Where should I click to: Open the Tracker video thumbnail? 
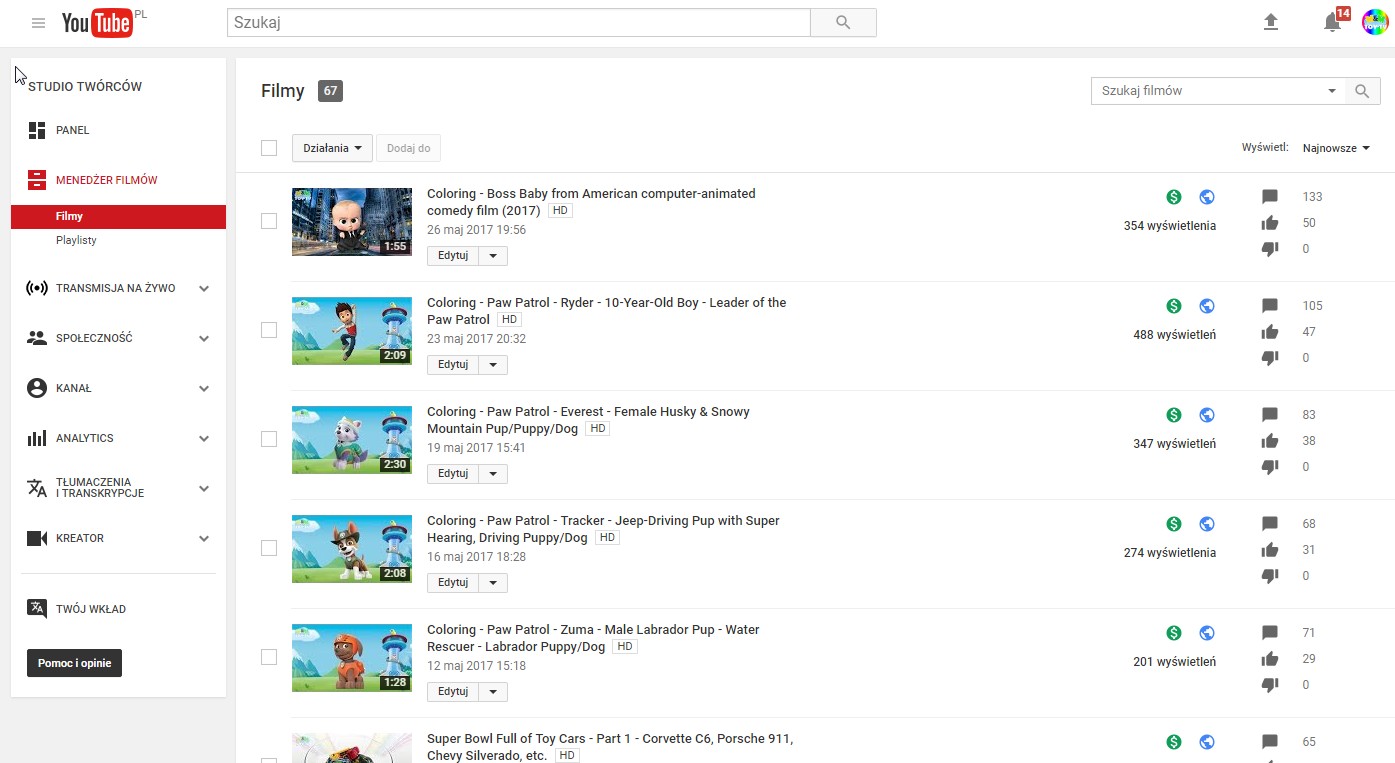click(x=352, y=549)
